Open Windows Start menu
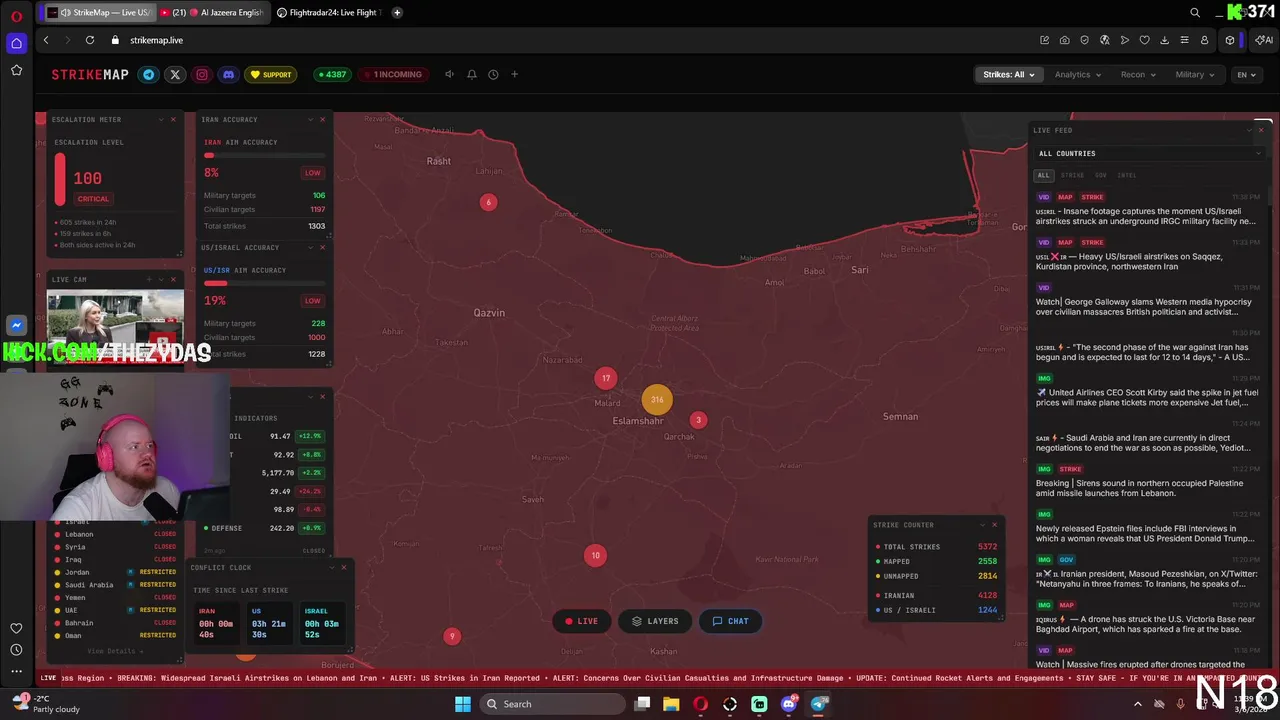Viewport: 1280px width, 720px height. point(463,704)
